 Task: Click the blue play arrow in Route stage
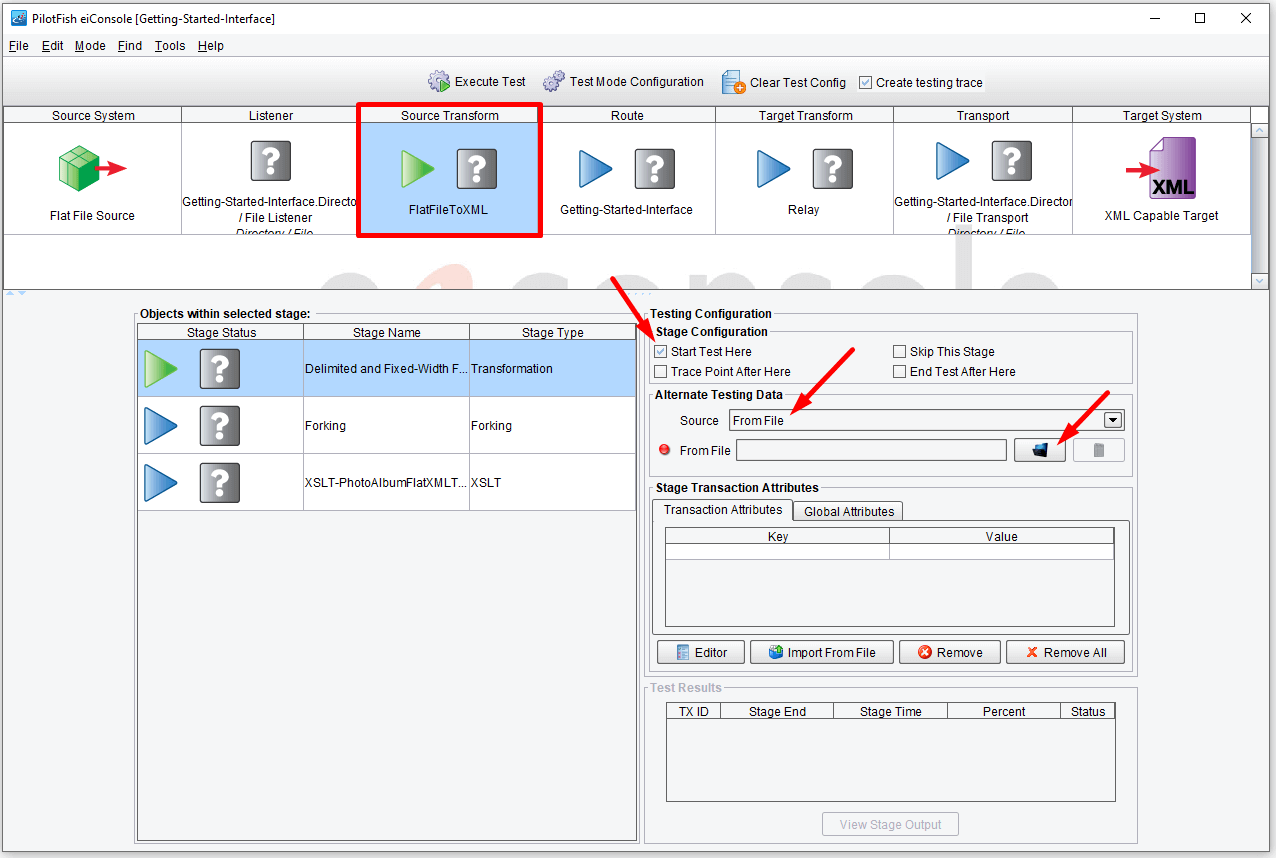click(596, 169)
